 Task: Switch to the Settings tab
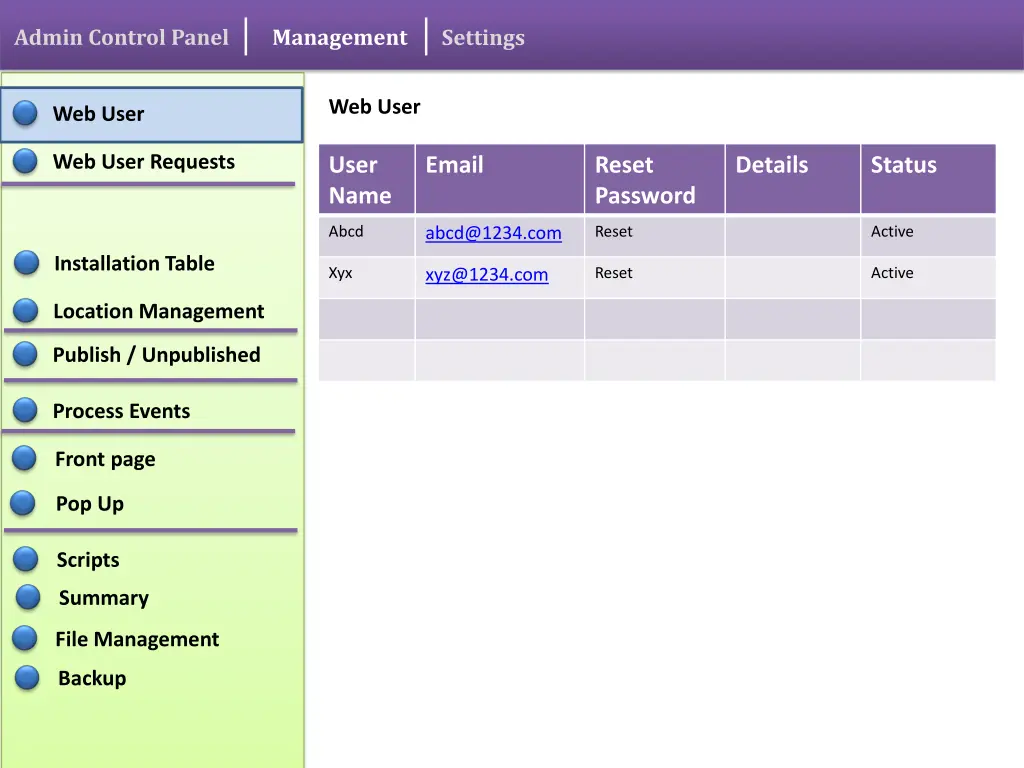[483, 38]
